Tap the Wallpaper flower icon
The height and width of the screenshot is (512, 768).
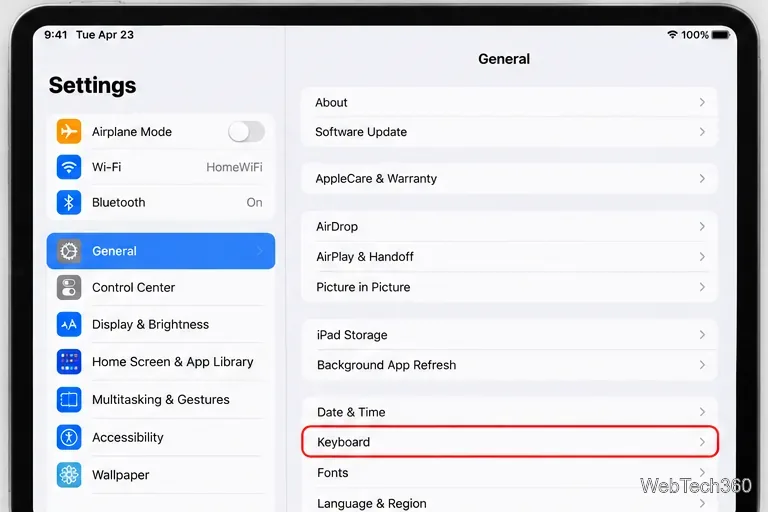(x=69, y=475)
